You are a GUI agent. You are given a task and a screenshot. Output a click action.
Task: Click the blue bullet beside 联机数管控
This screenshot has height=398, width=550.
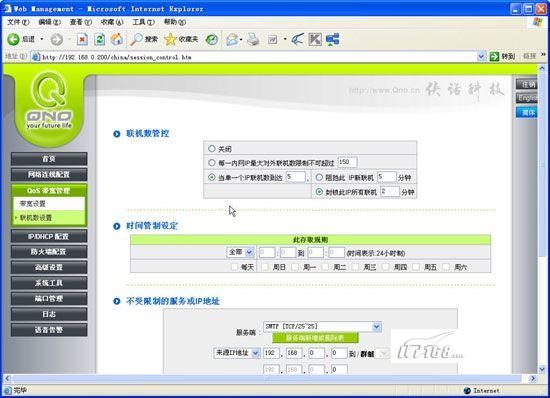117,134
